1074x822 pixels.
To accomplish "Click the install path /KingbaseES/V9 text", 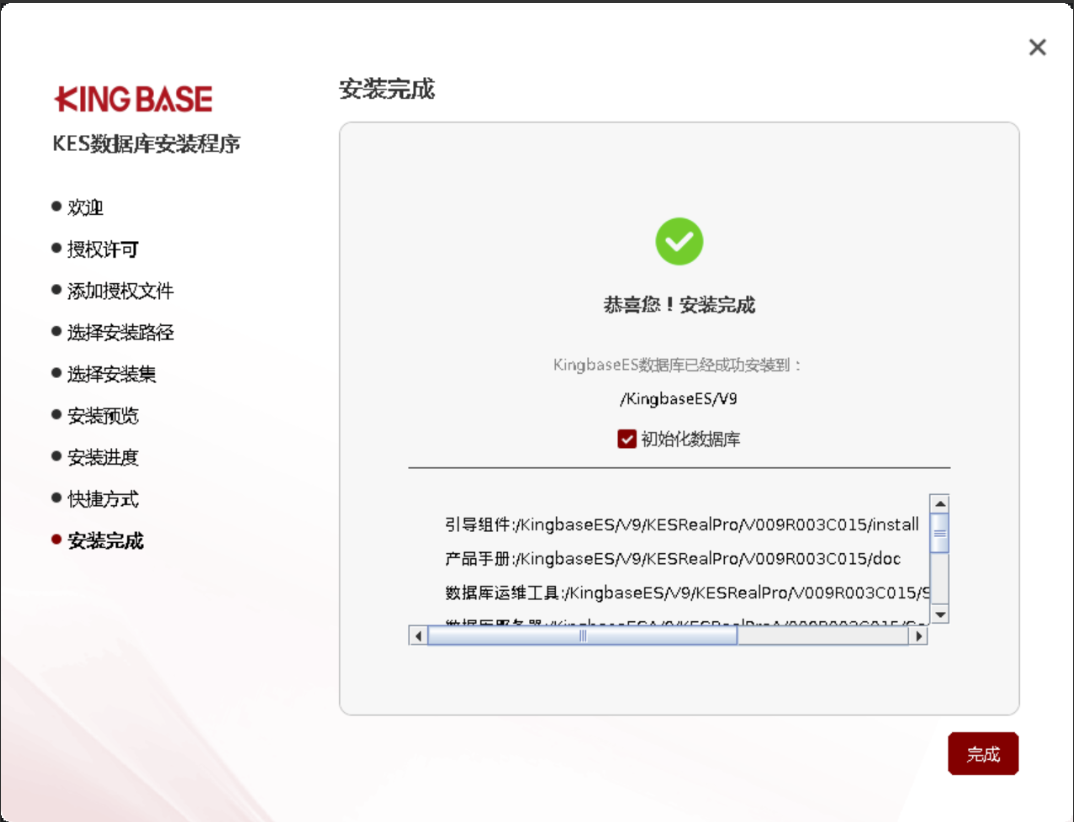I will 678,399.
